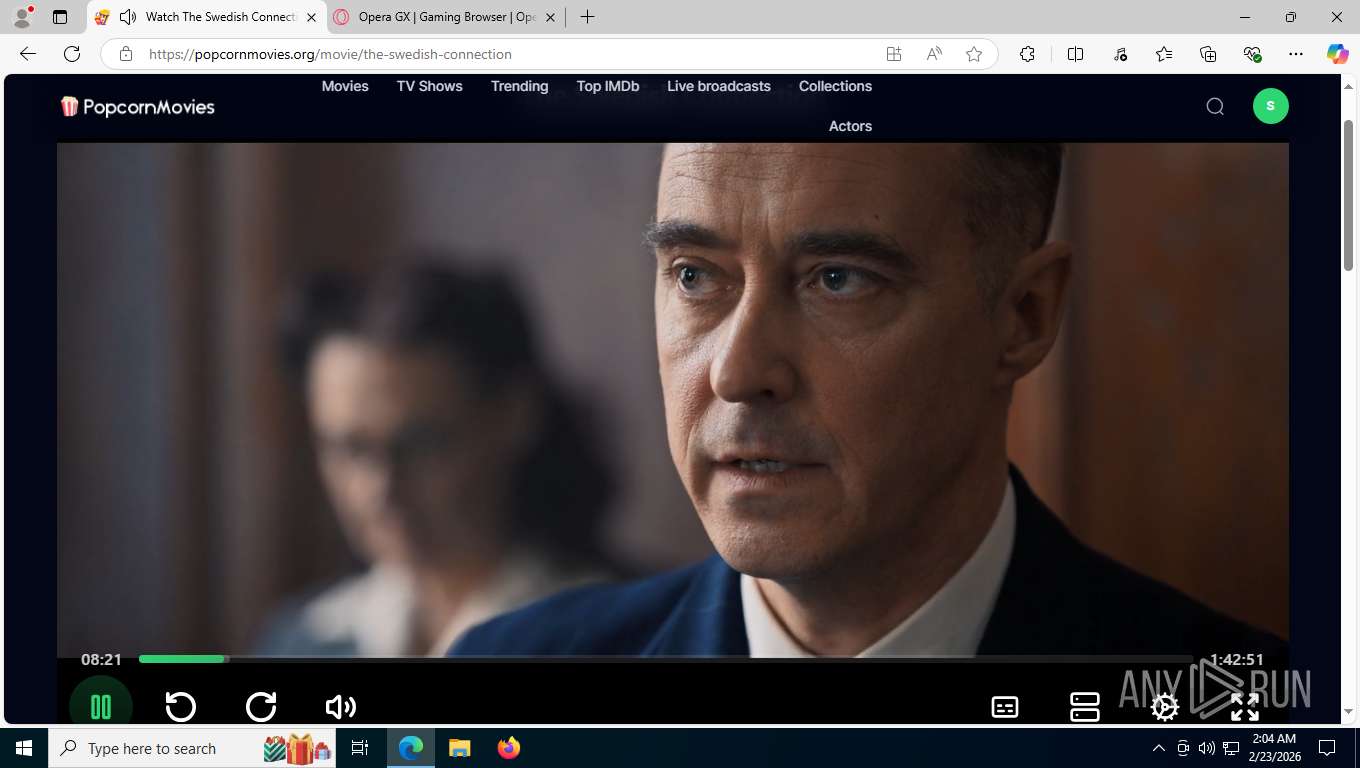Toggle Split screen in Edge
The height and width of the screenshot is (768, 1360).
click(x=1076, y=54)
